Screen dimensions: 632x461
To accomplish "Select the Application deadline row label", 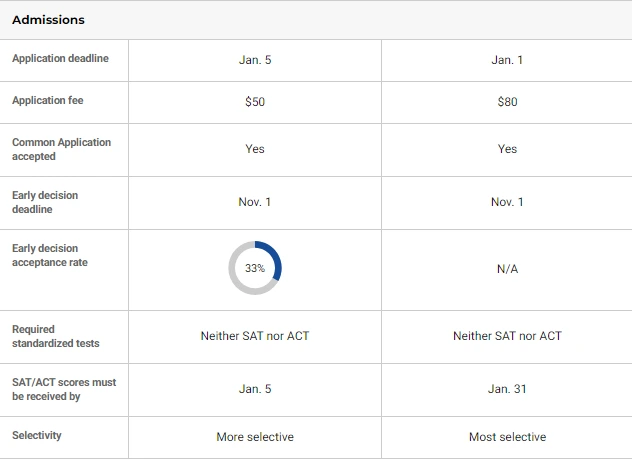I will click(x=60, y=59).
